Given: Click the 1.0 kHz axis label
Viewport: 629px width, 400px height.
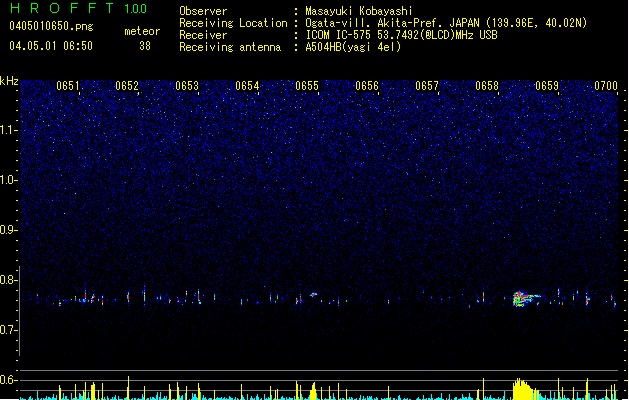Looking at the screenshot, I should pyautogui.click(x=9, y=180).
